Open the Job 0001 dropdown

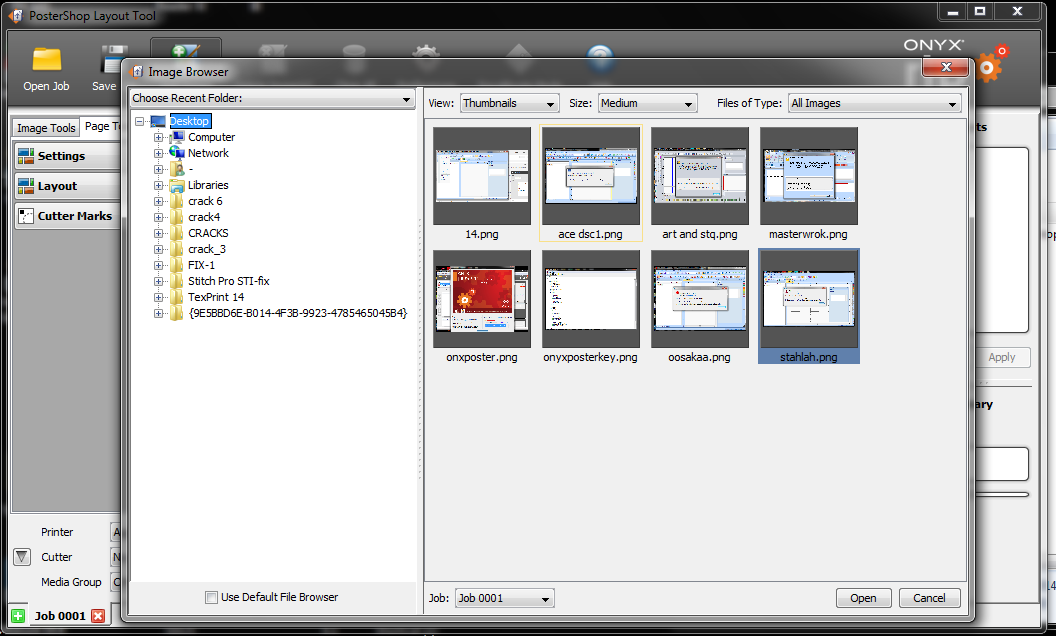[x=504, y=598]
